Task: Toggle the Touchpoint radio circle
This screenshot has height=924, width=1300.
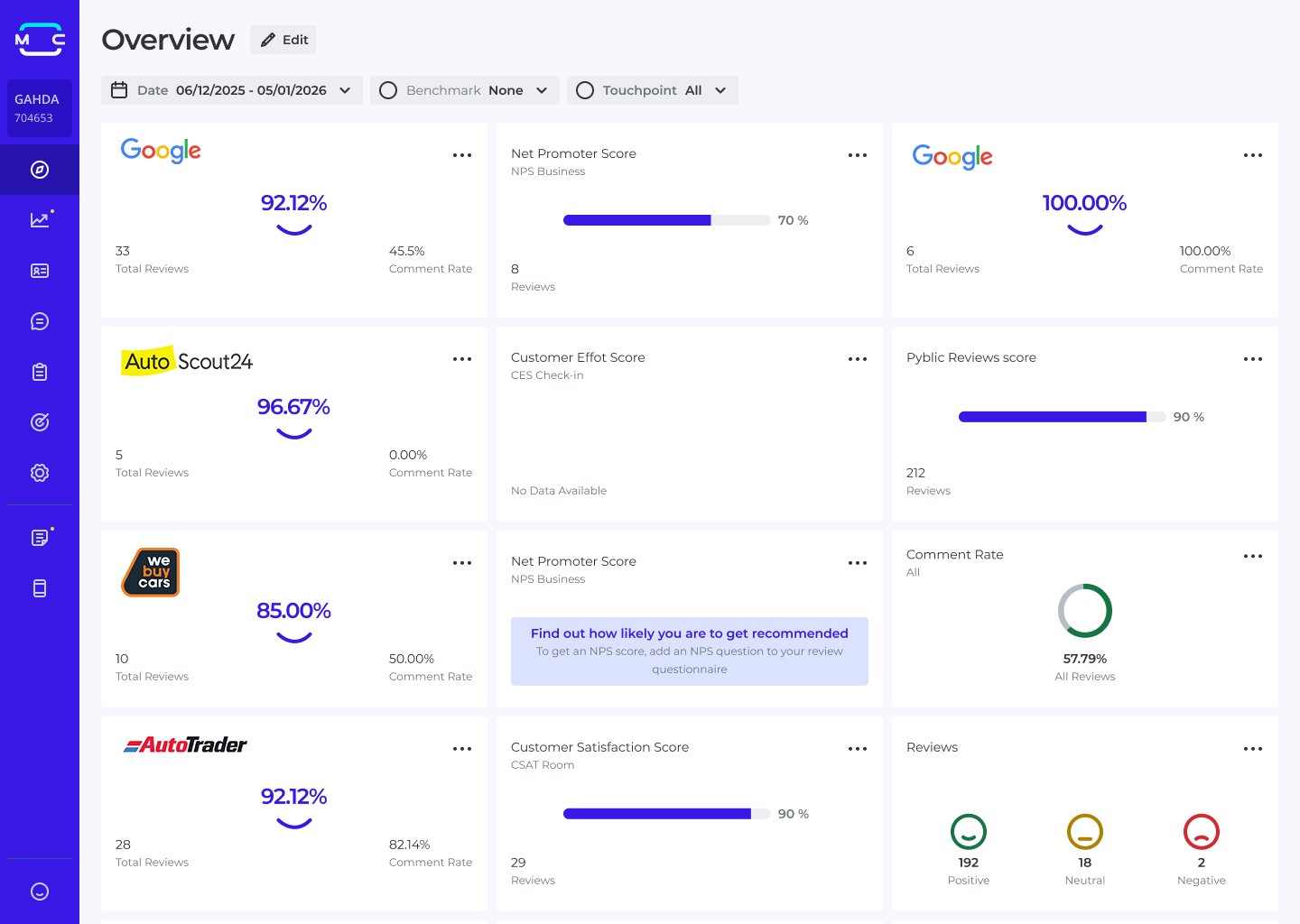Action: [x=585, y=90]
